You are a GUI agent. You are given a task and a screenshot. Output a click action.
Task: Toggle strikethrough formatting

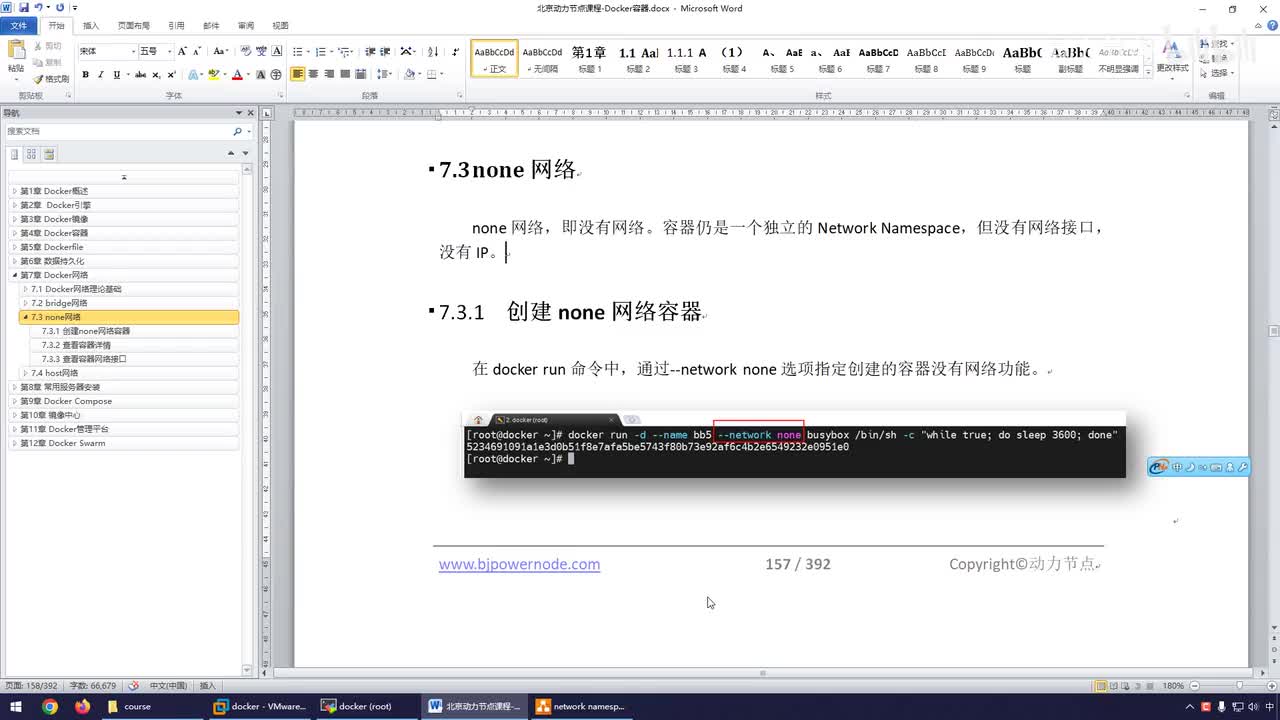click(x=140, y=75)
